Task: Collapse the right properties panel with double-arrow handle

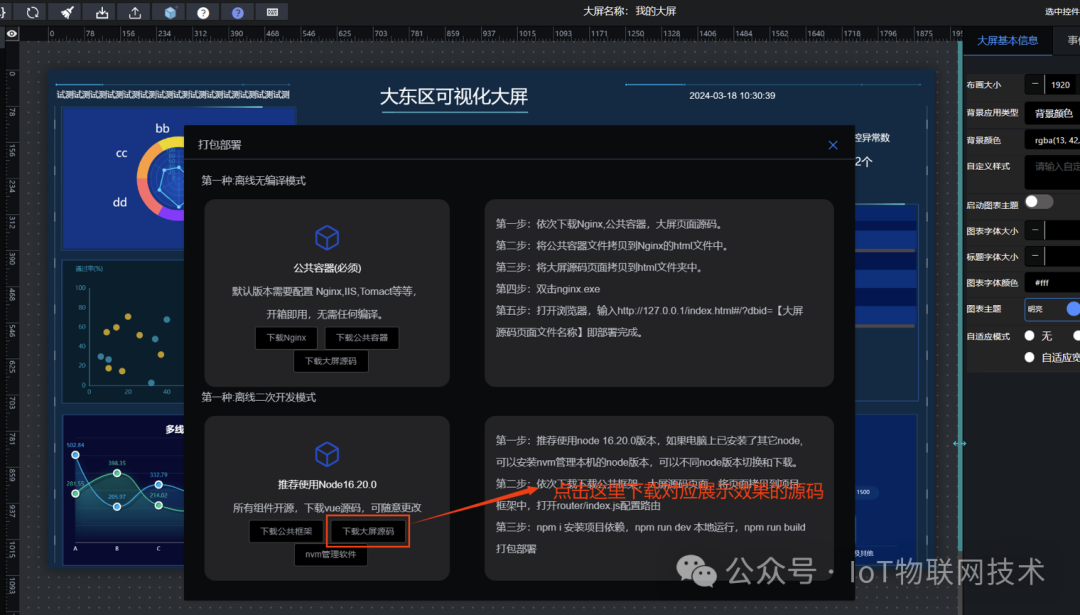Action: pyautogui.click(x=960, y=443)
